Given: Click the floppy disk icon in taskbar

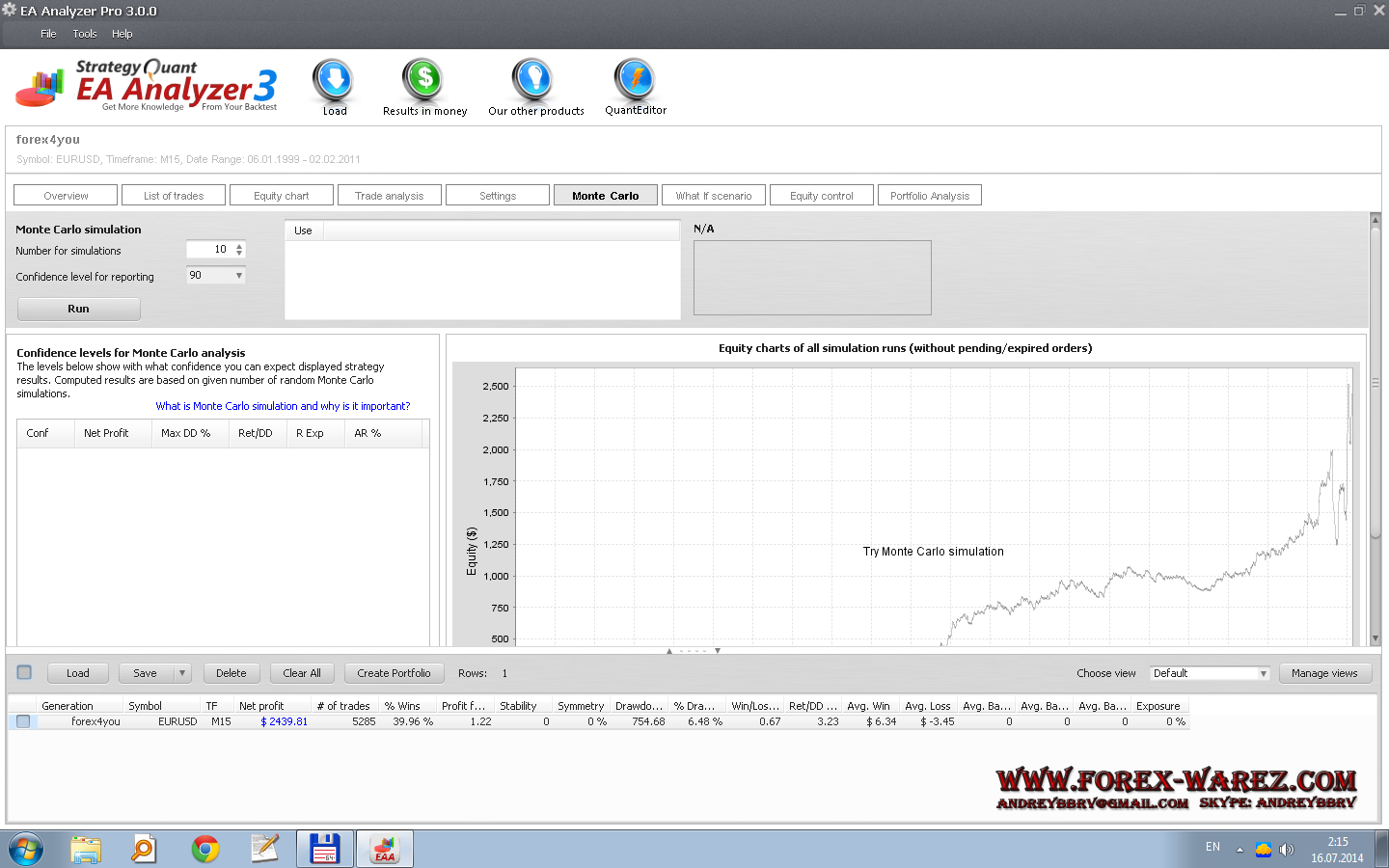Looking at the screenshot, I should tap(324, 850).
